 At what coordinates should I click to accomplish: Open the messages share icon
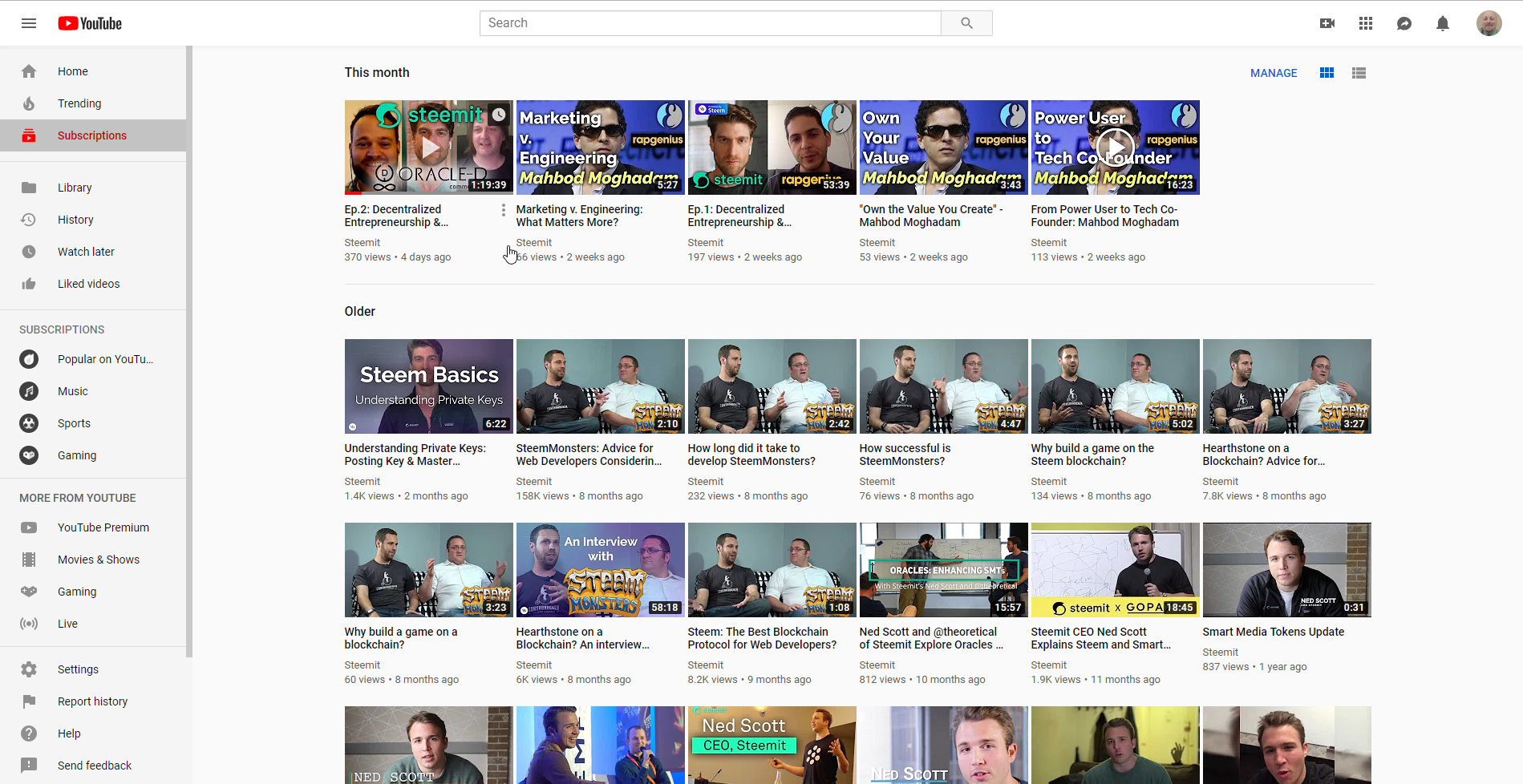pyautogui.click(x=1404, y=23)
